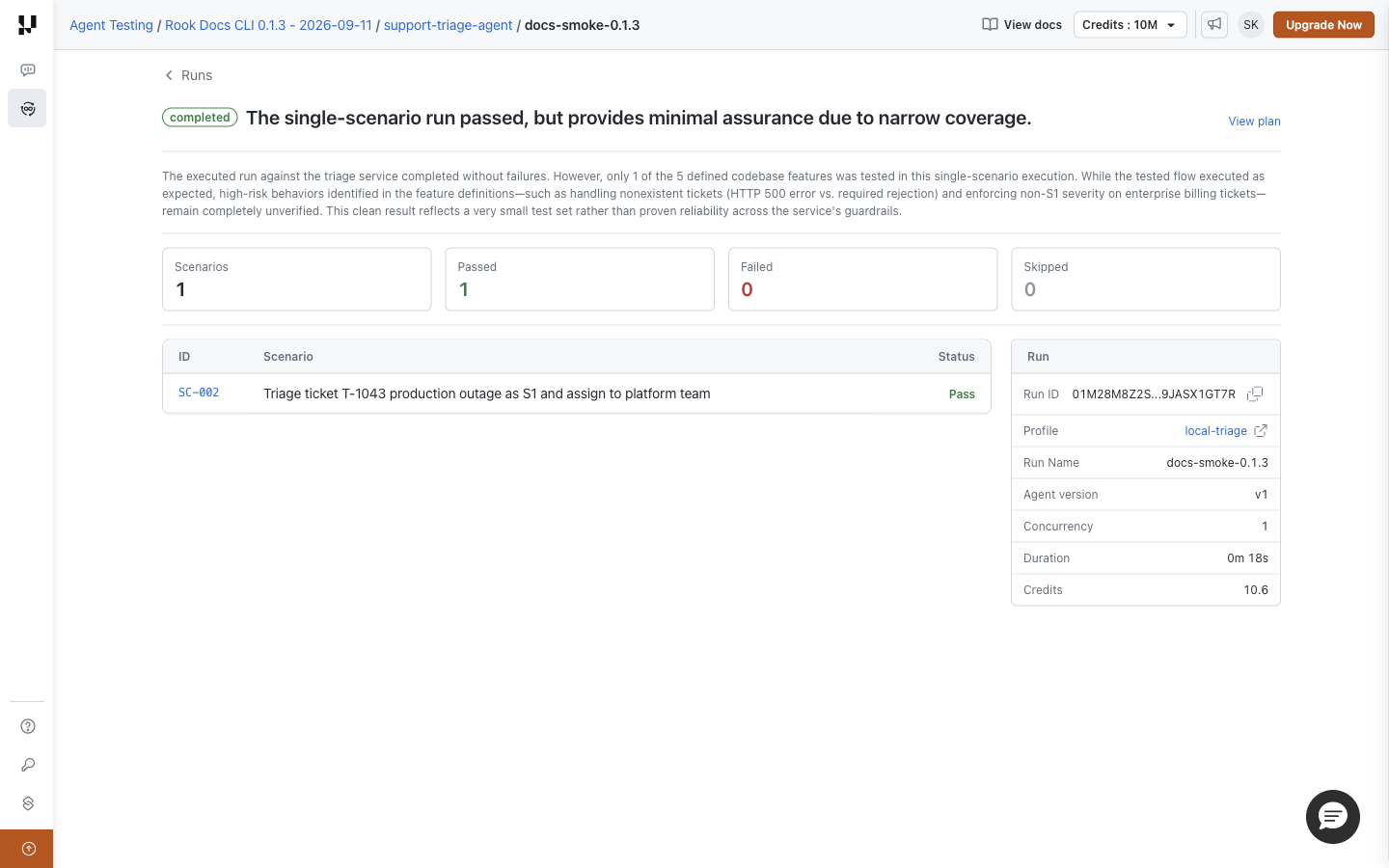The image size is (1389, 868).
Task: Click the Upgrade Now button
Action: pyautogui.click(x=1323, y=25)
